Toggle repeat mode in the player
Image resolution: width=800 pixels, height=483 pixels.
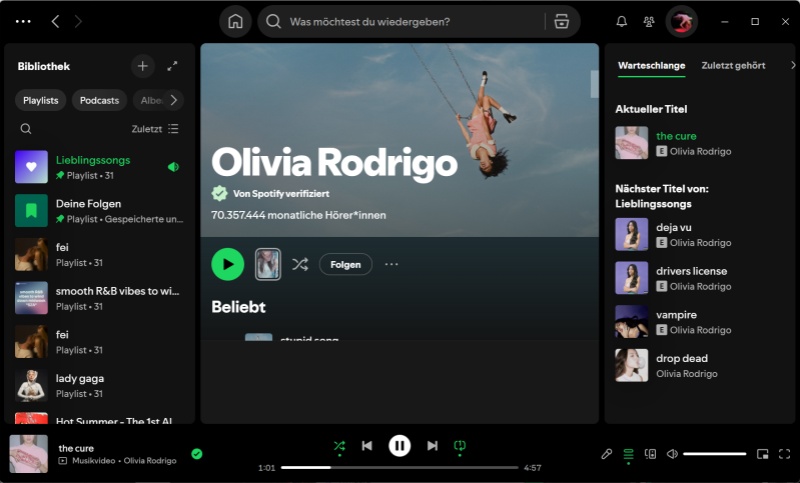click(460, 446)
